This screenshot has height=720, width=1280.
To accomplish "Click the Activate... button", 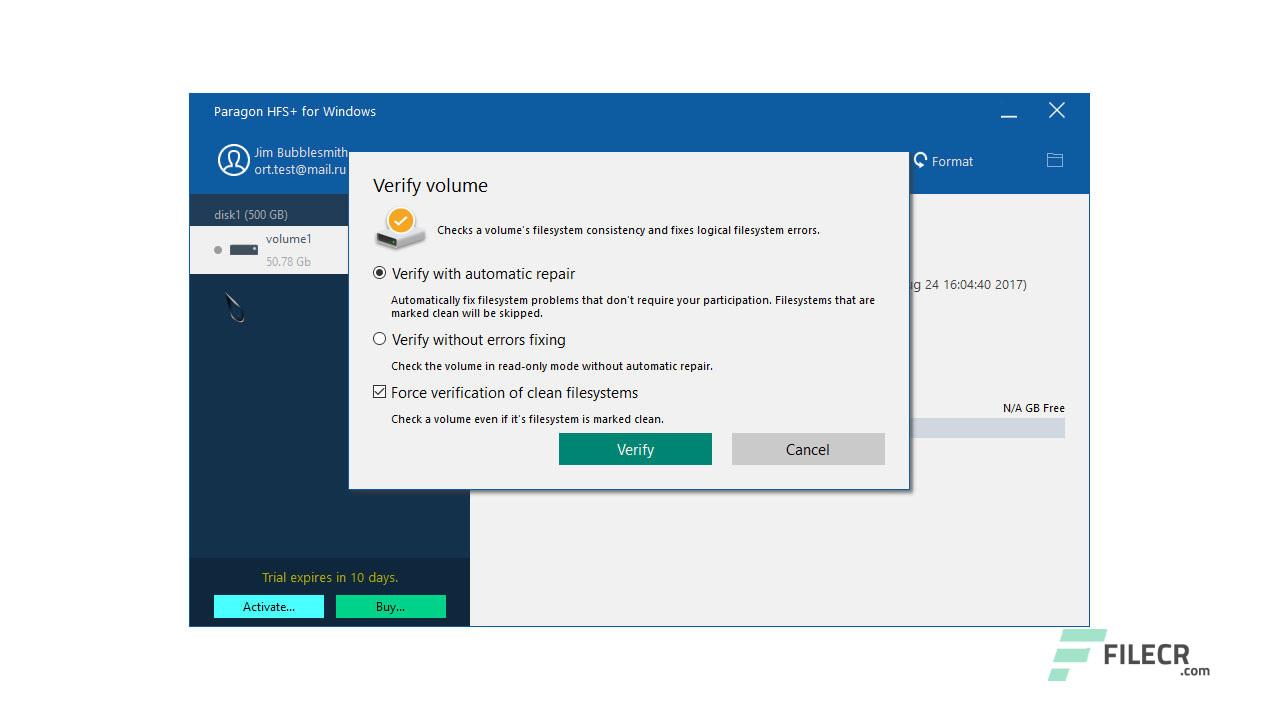I will [269, 606].
